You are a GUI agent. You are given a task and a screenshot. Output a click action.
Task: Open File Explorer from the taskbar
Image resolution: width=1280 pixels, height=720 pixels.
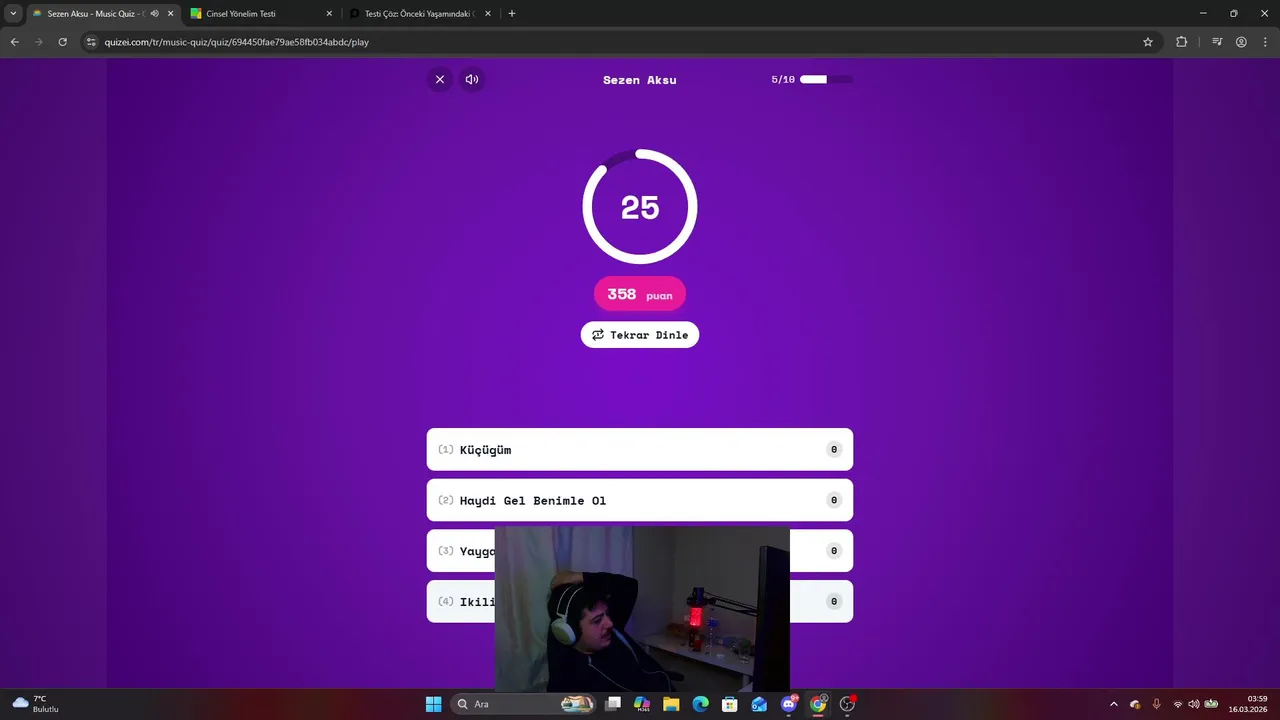671,704
